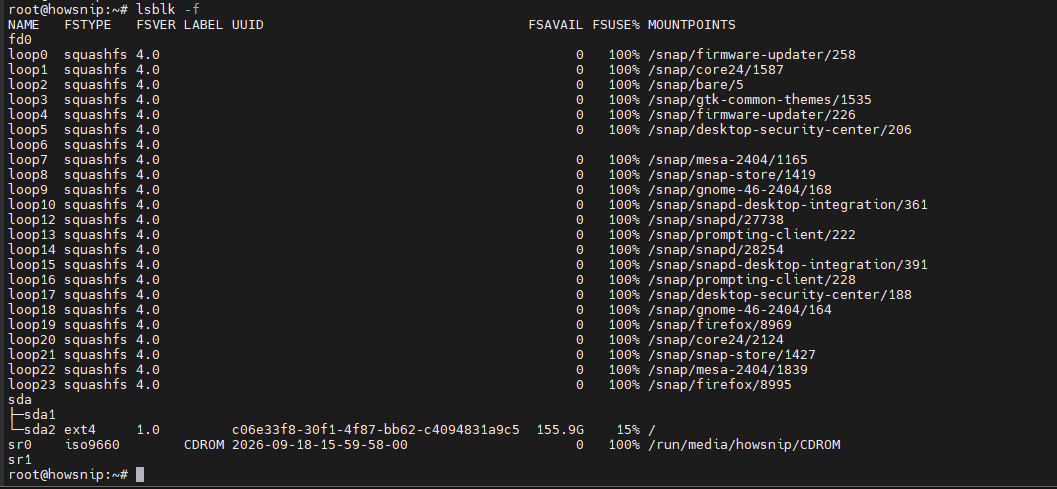This screenshot has width=1057, height=489.
Task: Click the /snap/firefox/8995 mountpoint
Action: pyautogui.click(x=719, y=384)
